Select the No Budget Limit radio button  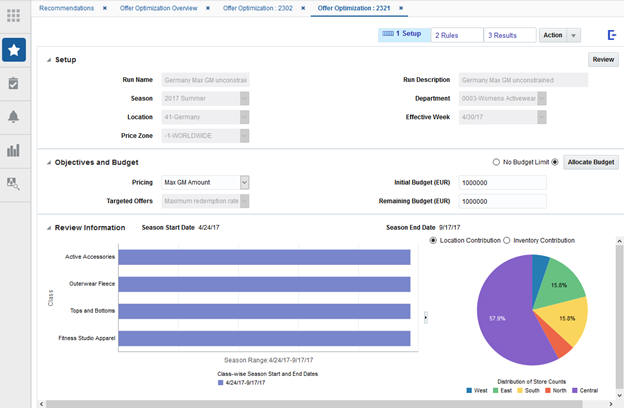coord(496,162)
